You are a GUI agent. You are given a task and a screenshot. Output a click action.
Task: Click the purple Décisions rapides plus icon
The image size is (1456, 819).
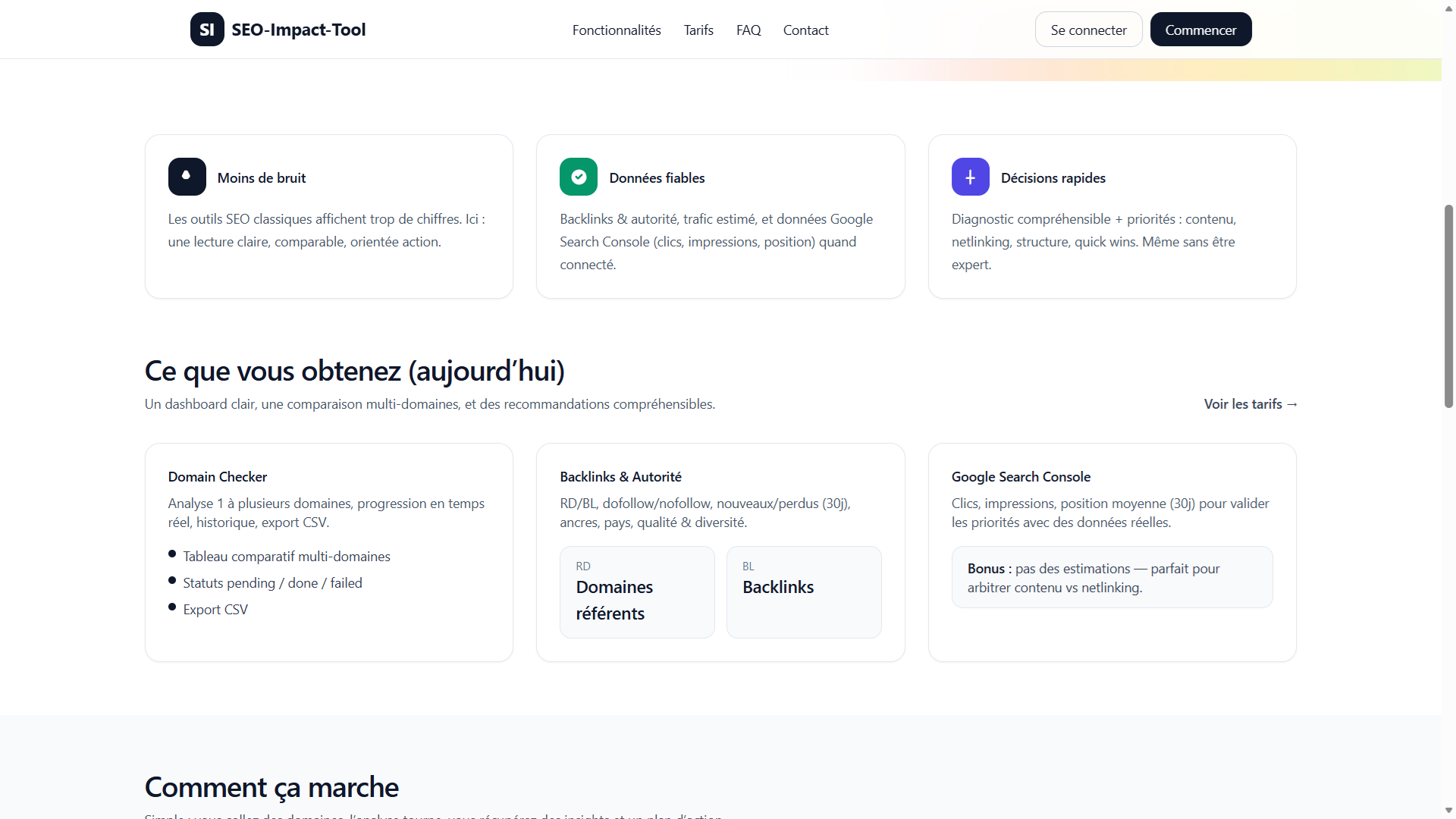970,177
